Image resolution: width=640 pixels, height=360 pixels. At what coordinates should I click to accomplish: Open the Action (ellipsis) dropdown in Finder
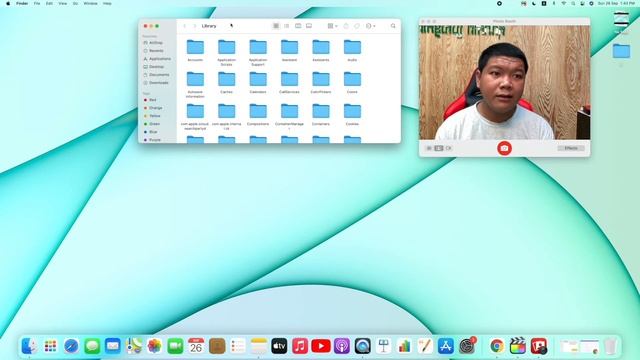(x=371, y=26)
